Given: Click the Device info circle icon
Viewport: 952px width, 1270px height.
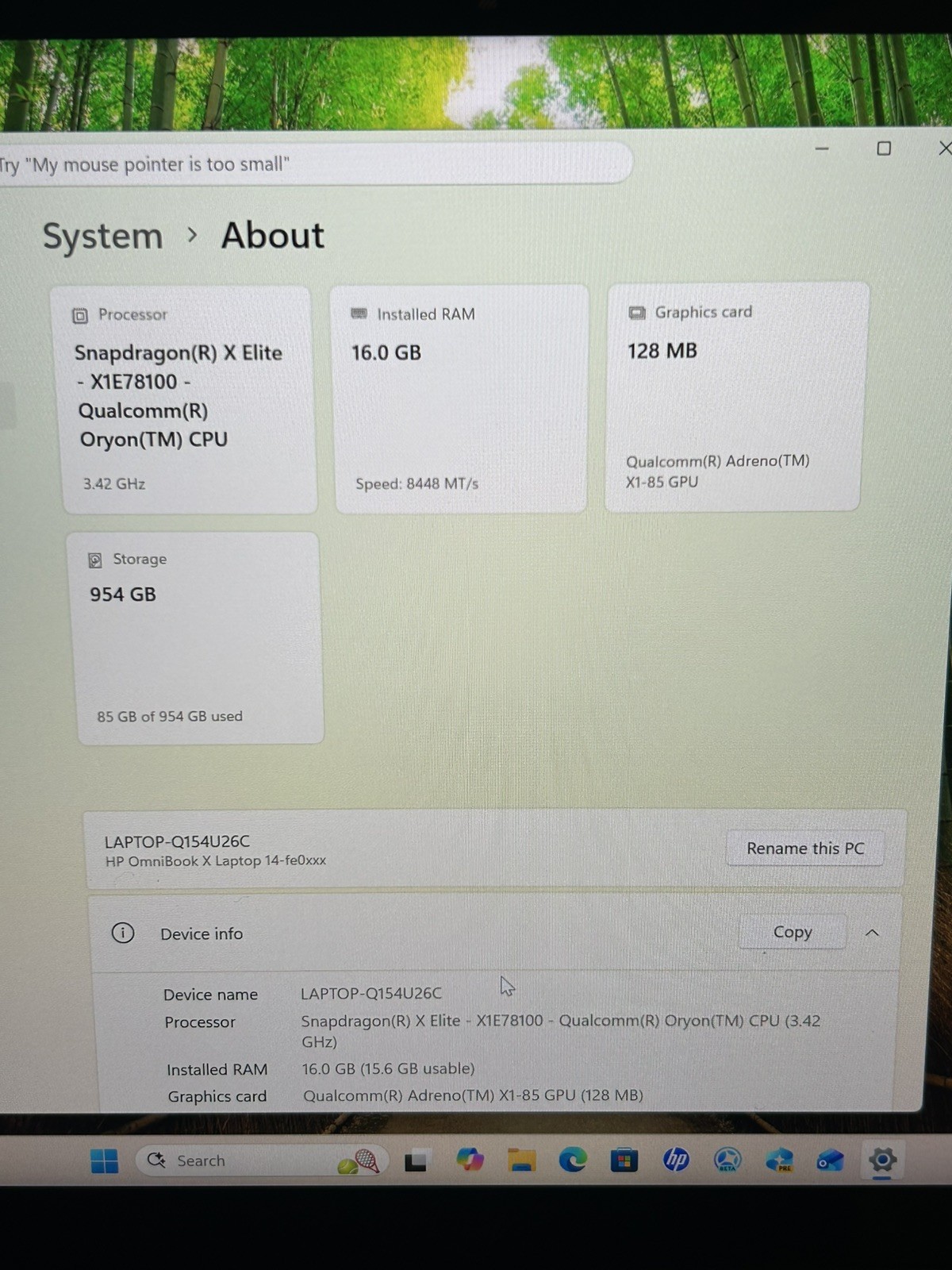Looking at the screenshot, I should pos(123,933).
